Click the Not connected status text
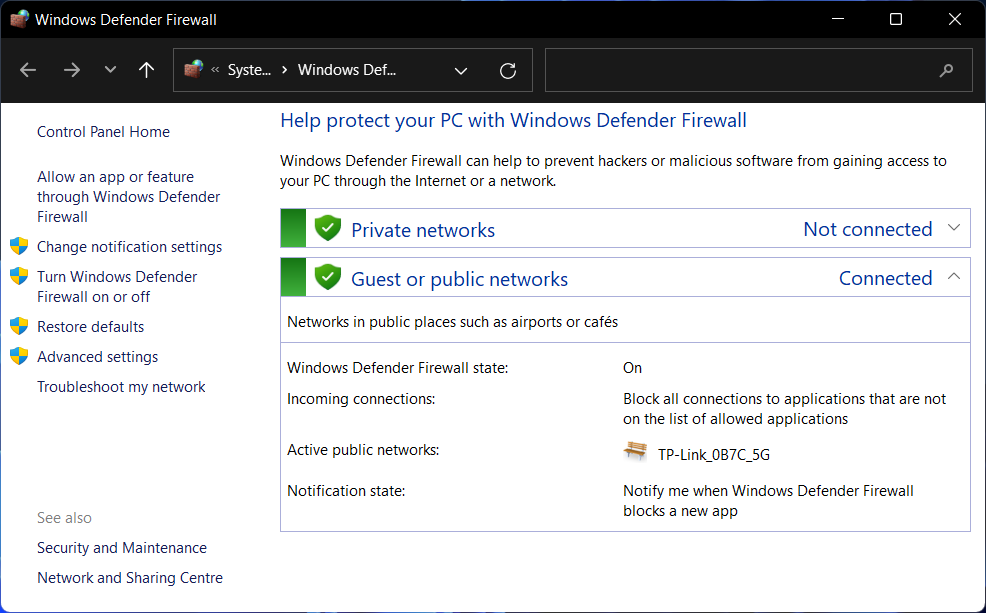The image size is (986, 613). click(868, 229)
